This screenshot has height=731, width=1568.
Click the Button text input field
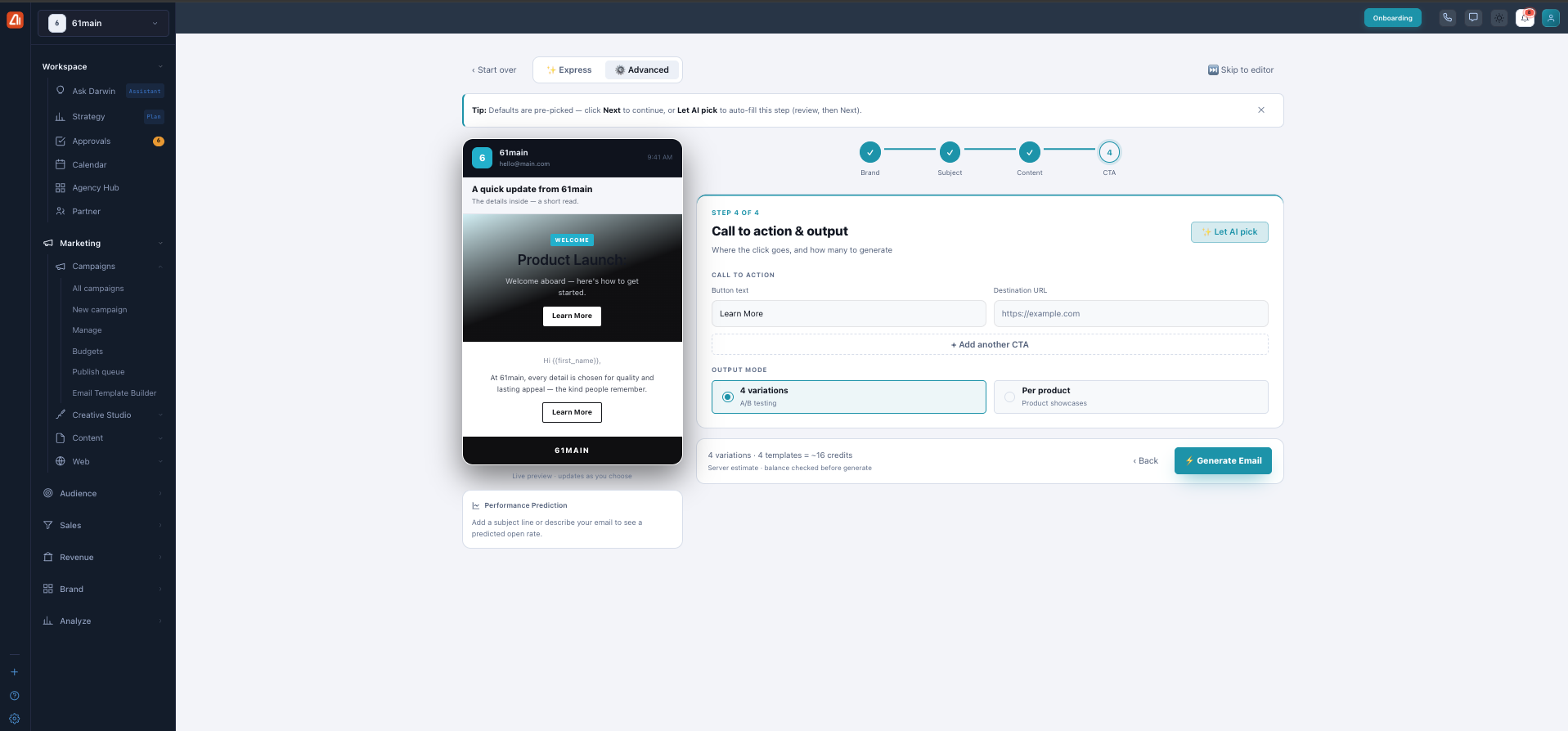tap(848, 314)
